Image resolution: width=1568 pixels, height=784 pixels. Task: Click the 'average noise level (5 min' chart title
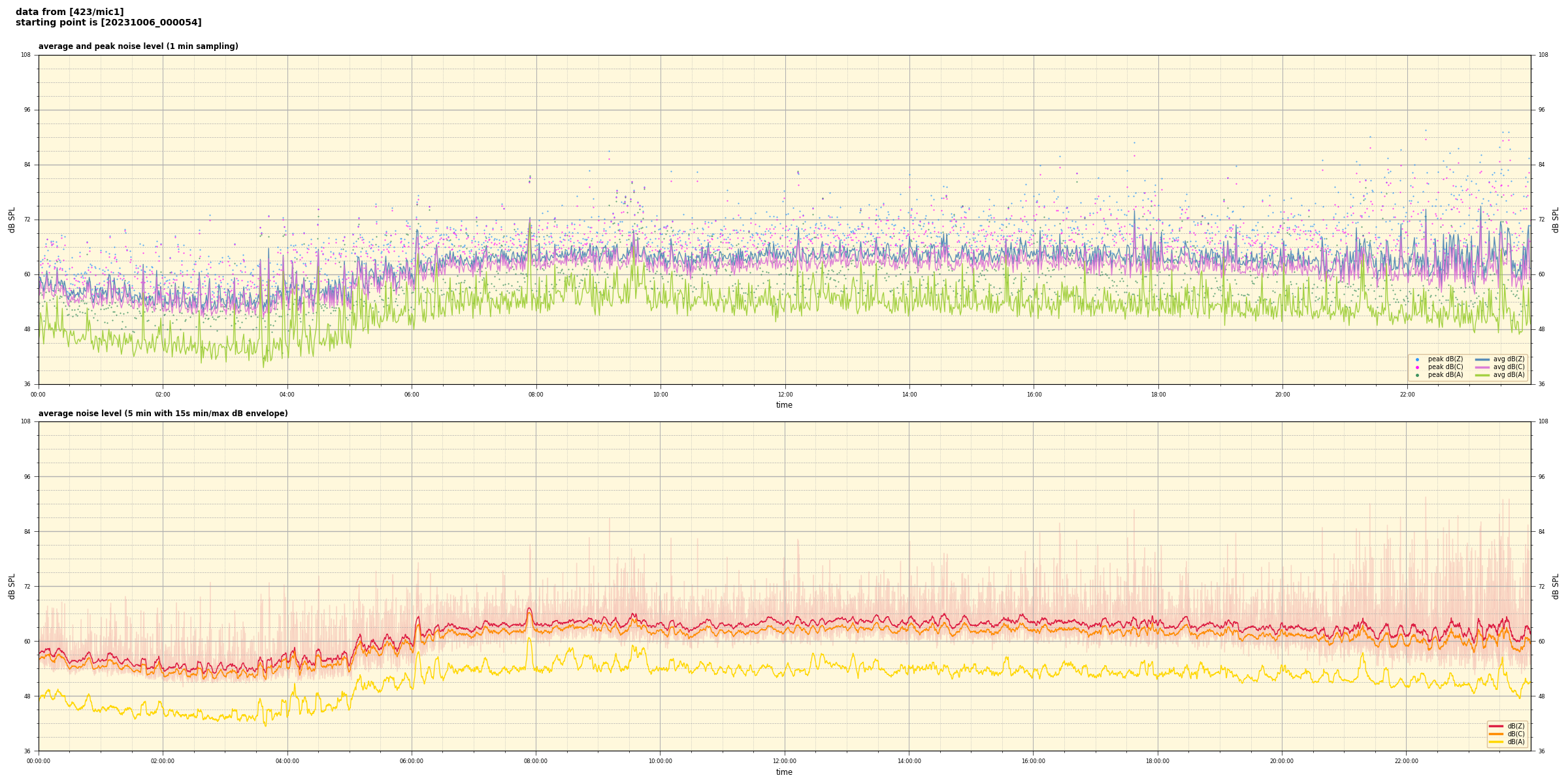tap(163, 414)
